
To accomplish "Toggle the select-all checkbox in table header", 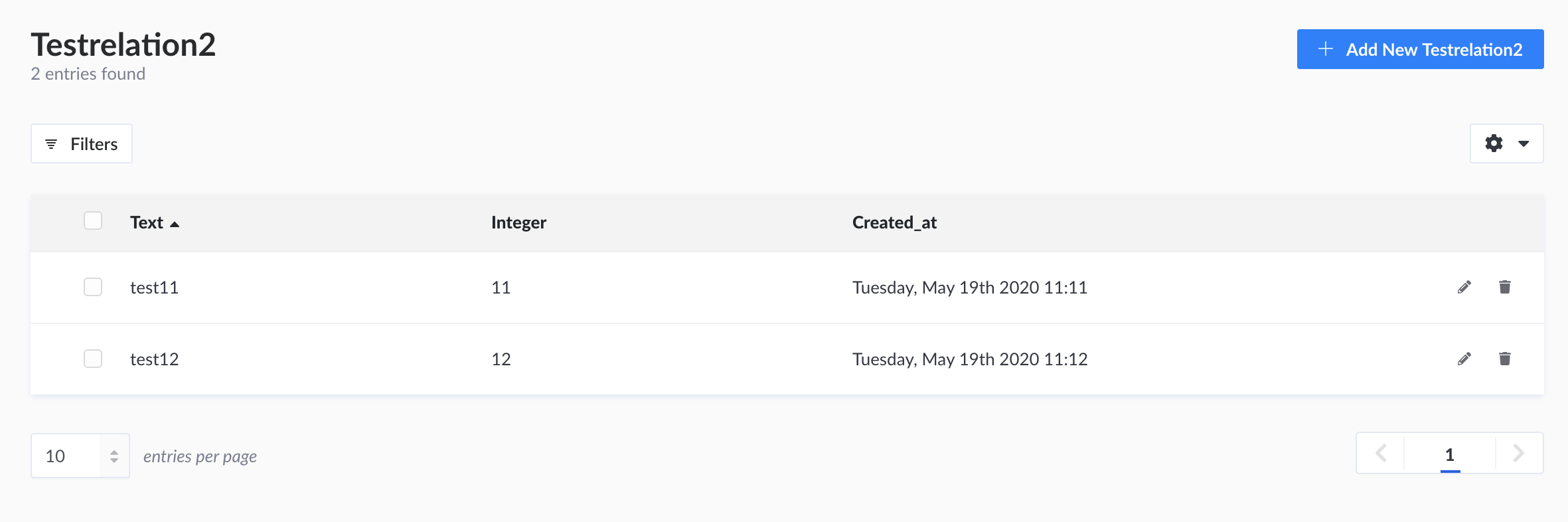I will (93, 220).
